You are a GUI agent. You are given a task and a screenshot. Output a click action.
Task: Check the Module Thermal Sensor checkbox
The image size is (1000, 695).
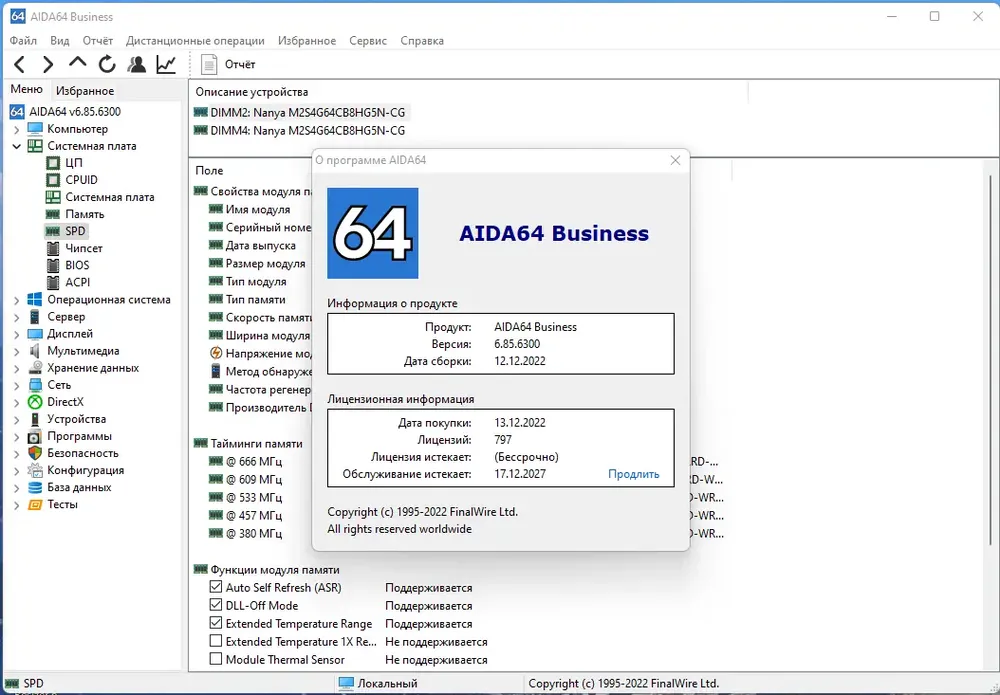(216, 659)
